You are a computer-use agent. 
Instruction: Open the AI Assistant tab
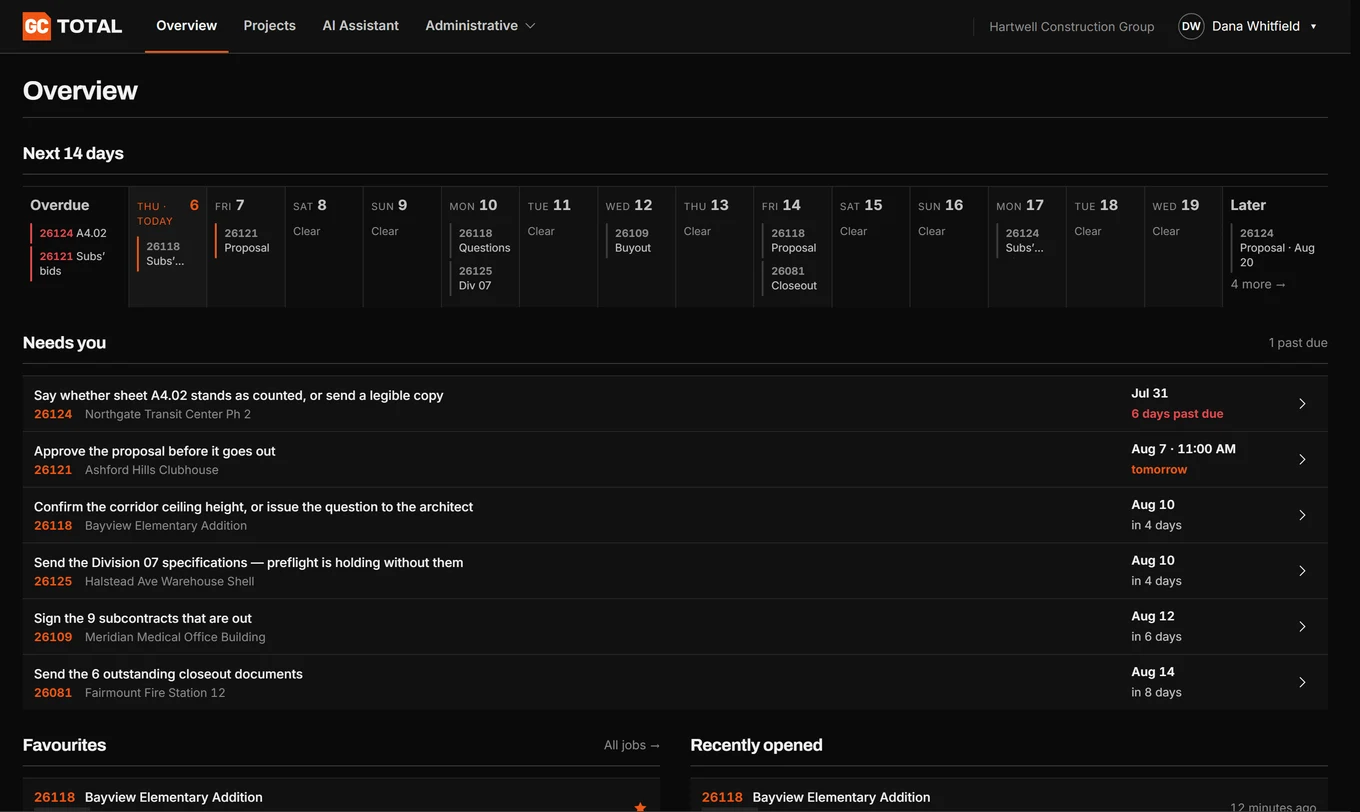[x=360, y=26]
